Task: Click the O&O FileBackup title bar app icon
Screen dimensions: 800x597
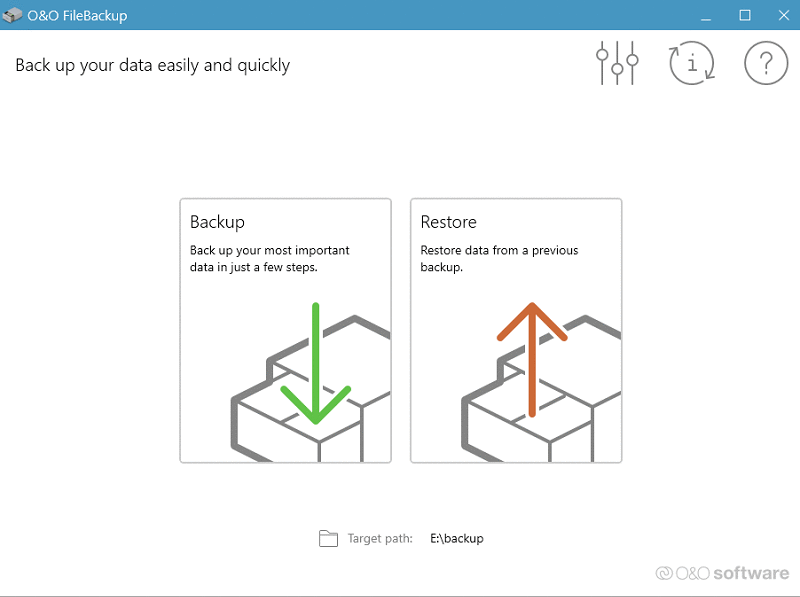Action: click(x=13, y=15)
